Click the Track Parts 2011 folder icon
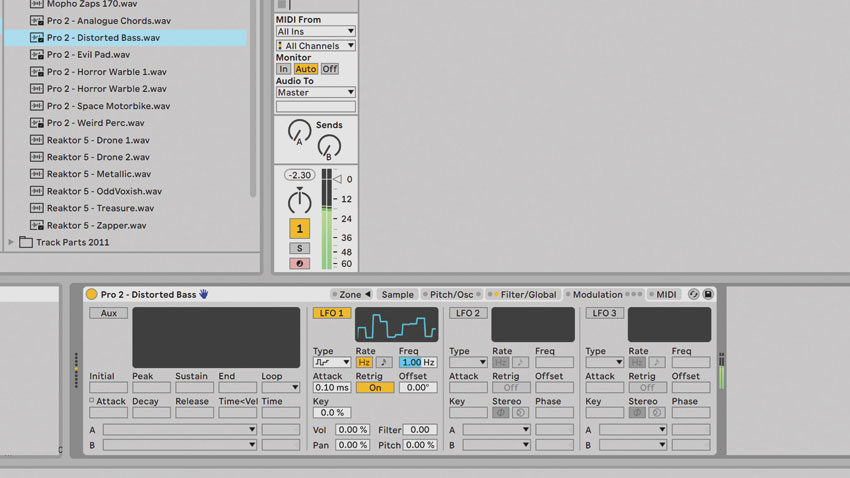Screen dimensions: 850x478 [26, 242]
